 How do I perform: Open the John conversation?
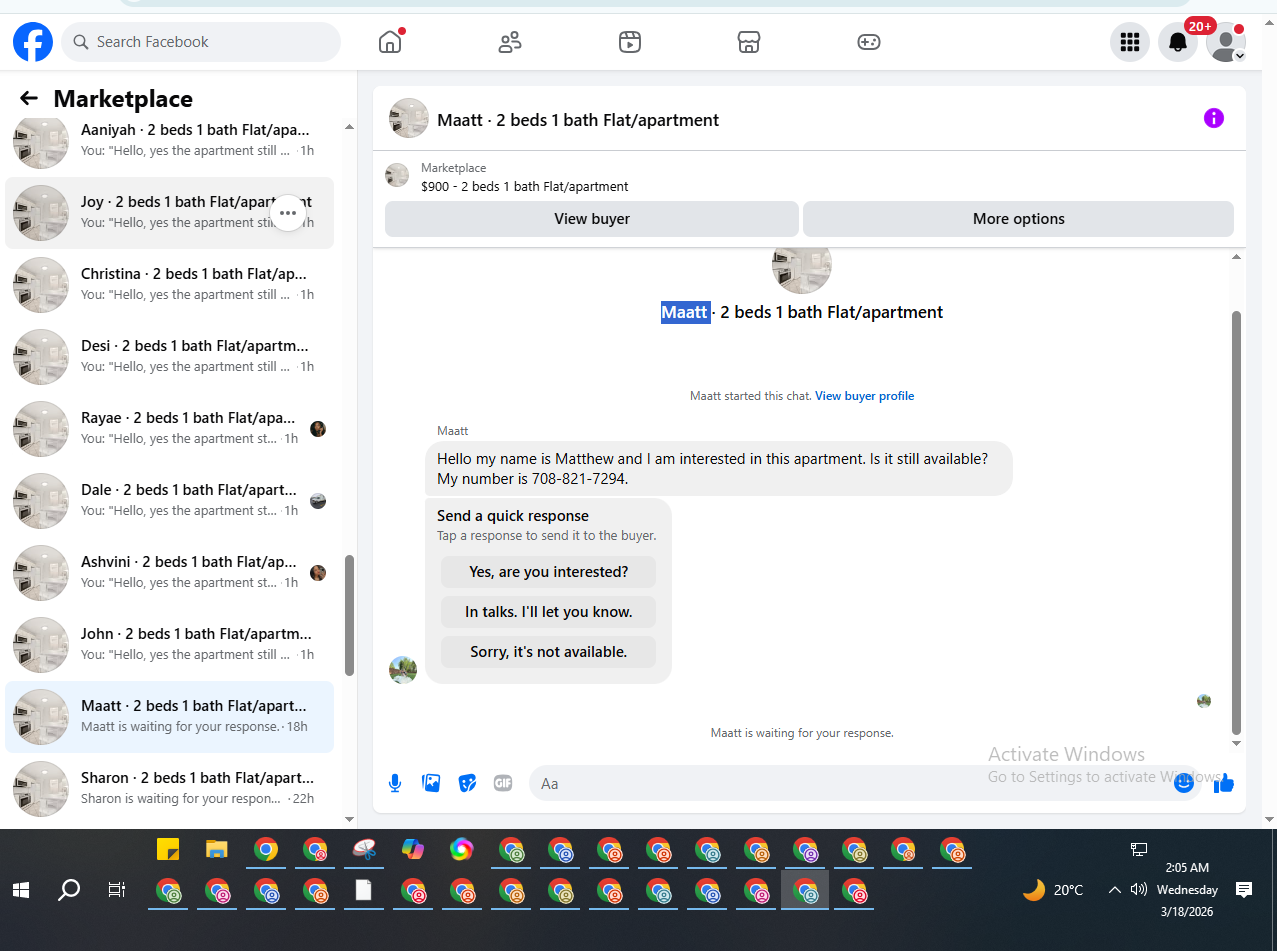[x=169, y=645]
